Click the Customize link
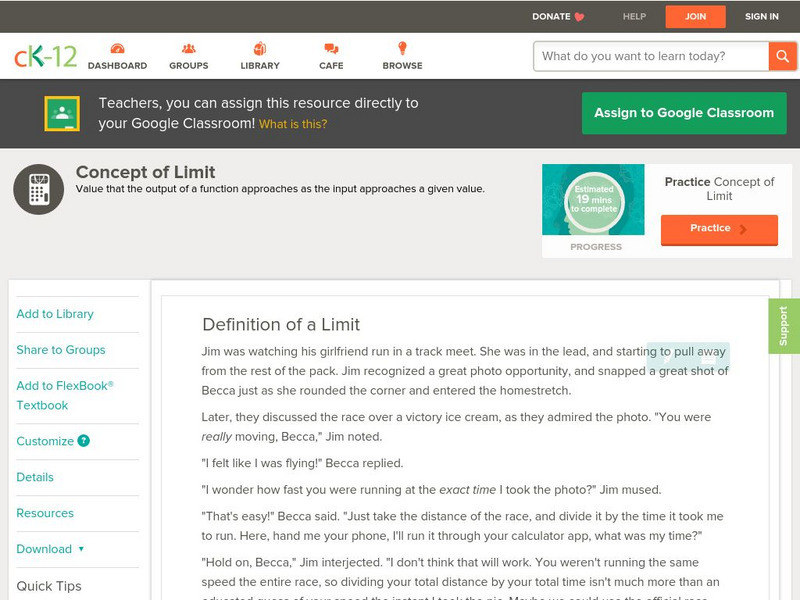The width and height of the screenshot is (800, 600). point(45,441)
